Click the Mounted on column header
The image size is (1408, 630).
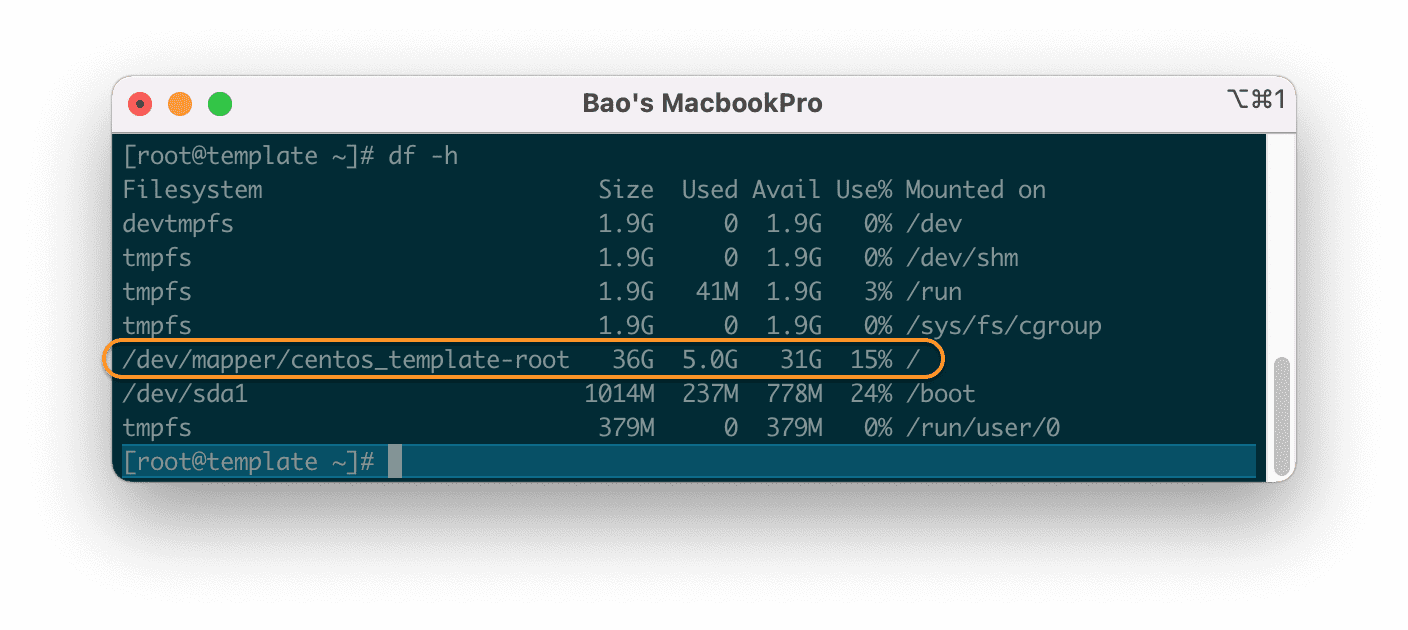975,190
